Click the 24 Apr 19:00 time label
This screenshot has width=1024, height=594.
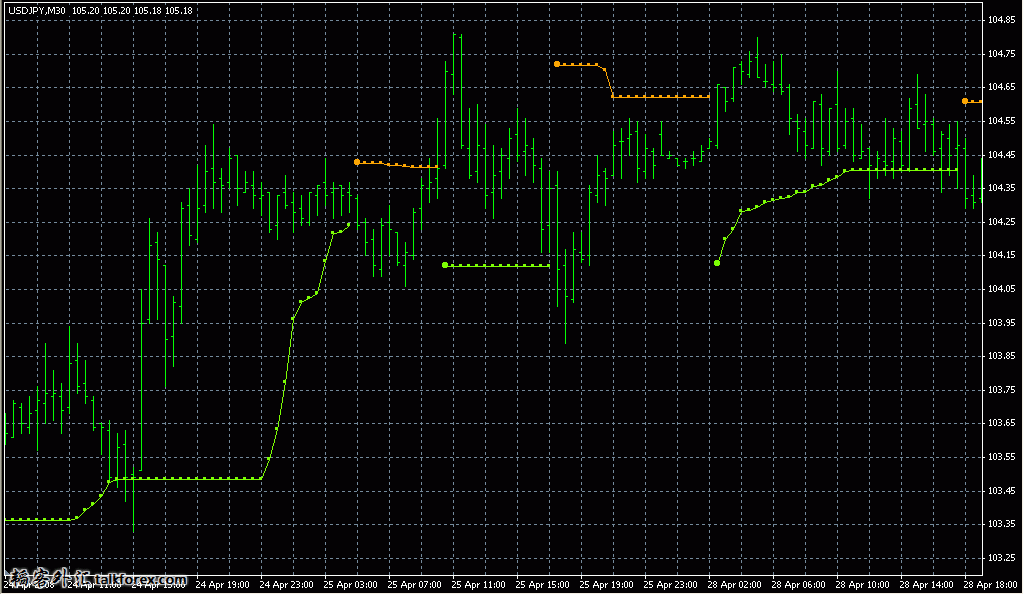point(222,585)
